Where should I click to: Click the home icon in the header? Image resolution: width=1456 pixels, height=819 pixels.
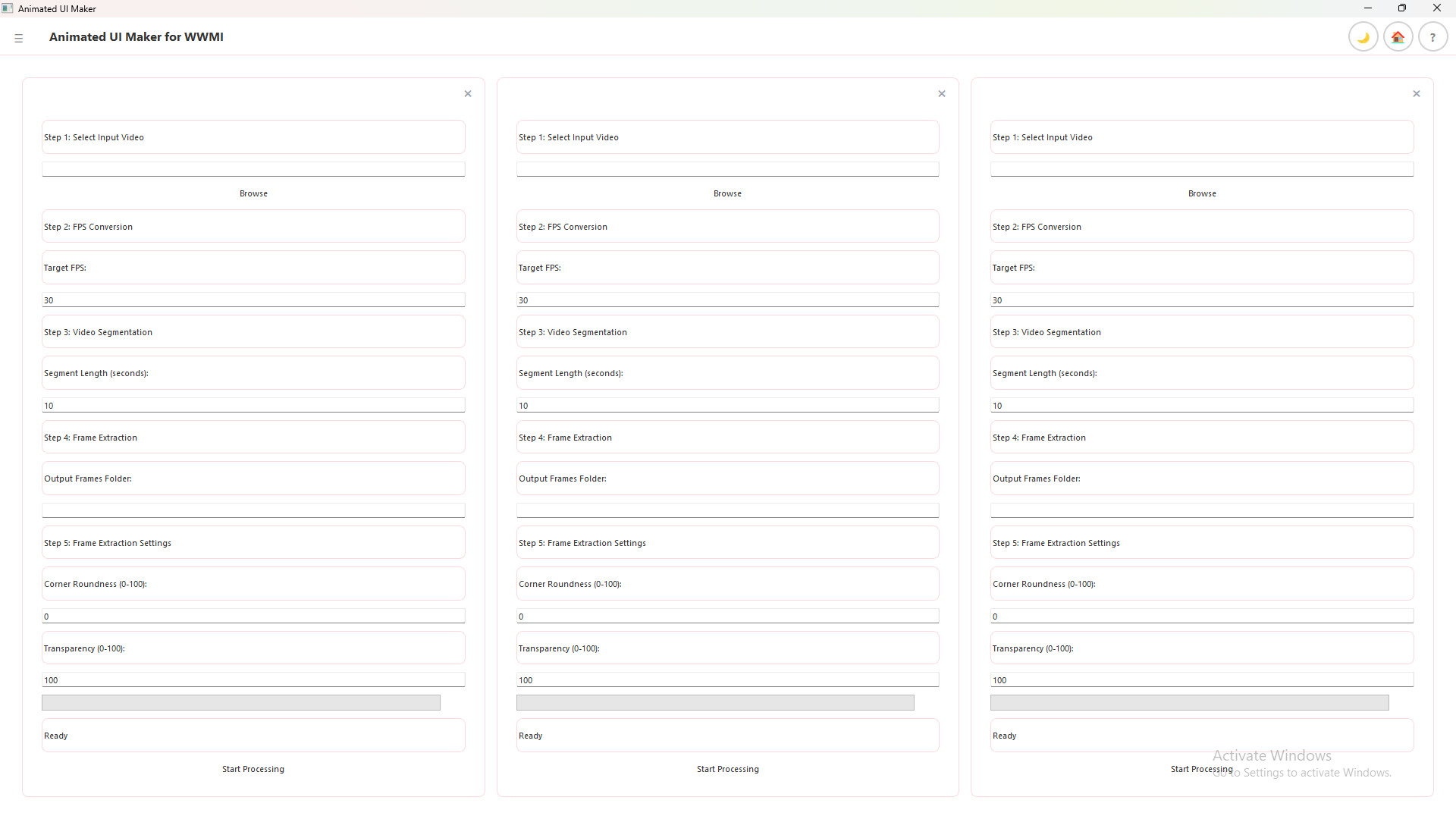coord(1398,36)
